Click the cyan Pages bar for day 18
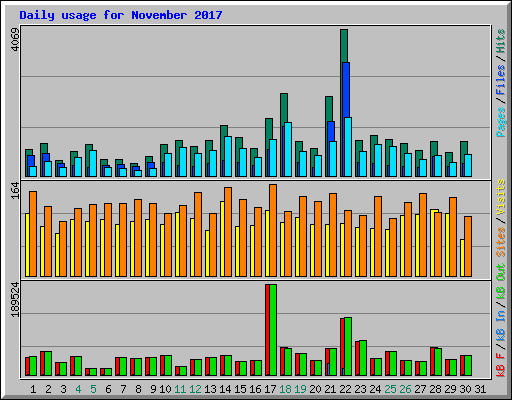The width and height of the screenshot is (512, 400). pos(288,149)
